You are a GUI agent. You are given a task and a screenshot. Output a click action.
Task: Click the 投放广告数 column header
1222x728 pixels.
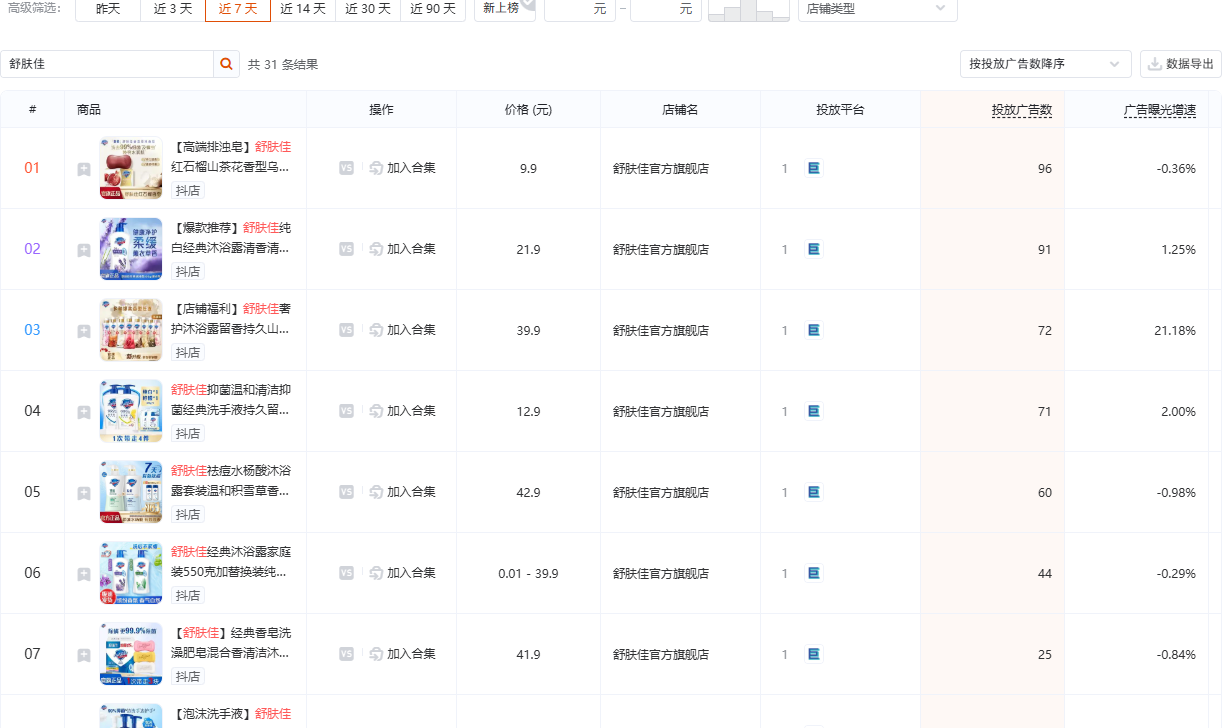[x=1022, y=110]
